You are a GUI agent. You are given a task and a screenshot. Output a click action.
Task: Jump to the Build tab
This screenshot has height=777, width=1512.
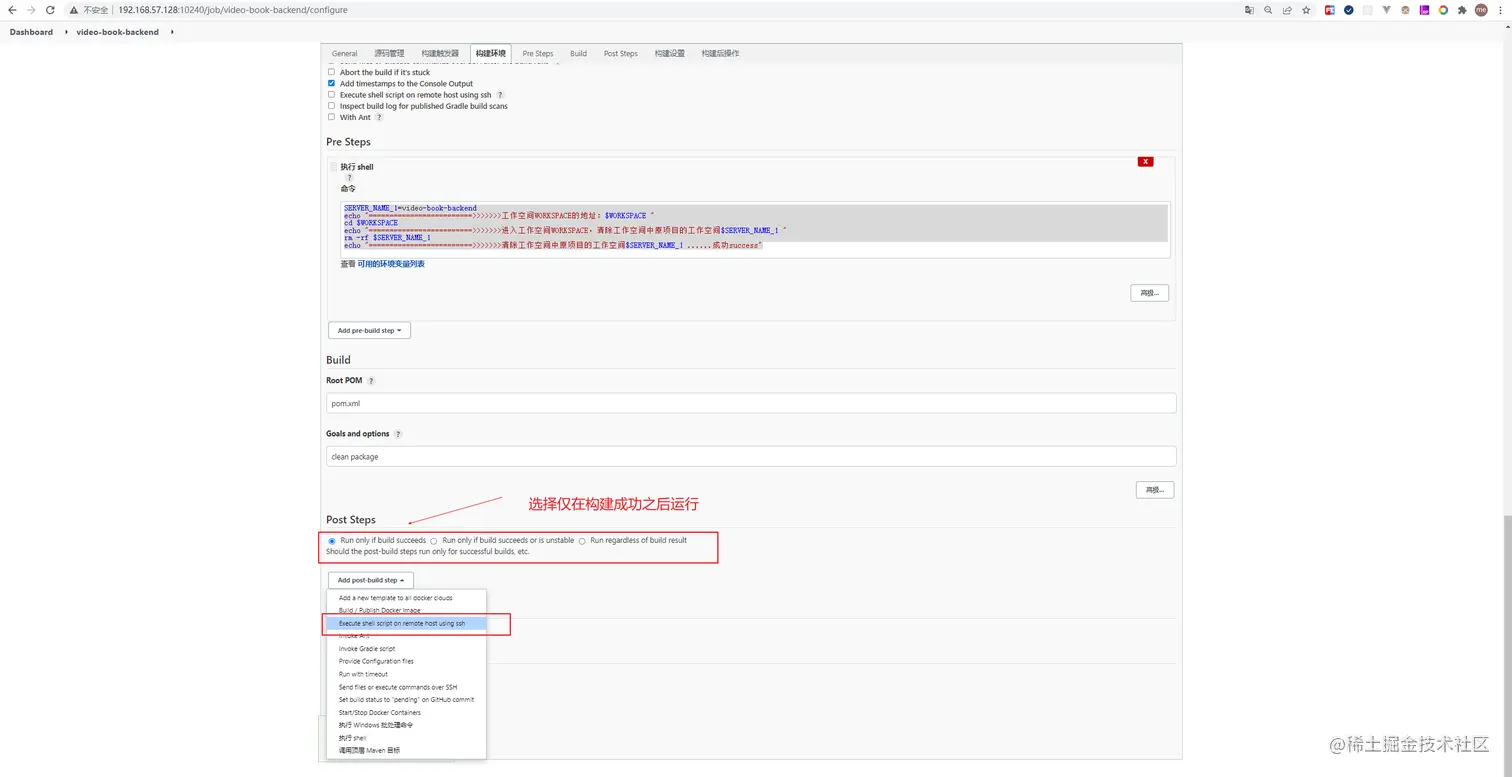pos(578,53)
